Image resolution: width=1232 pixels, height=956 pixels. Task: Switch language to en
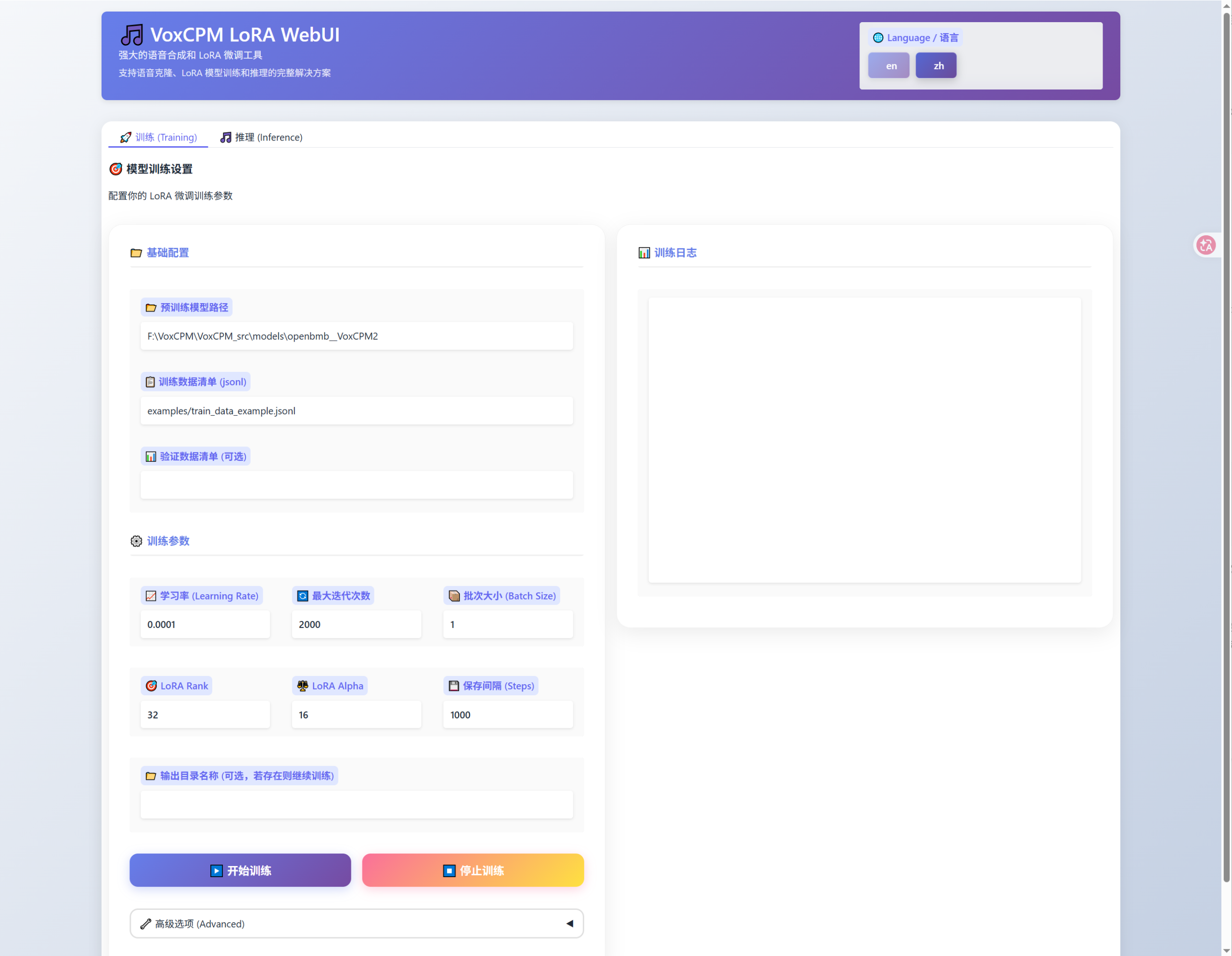[889, 65]
